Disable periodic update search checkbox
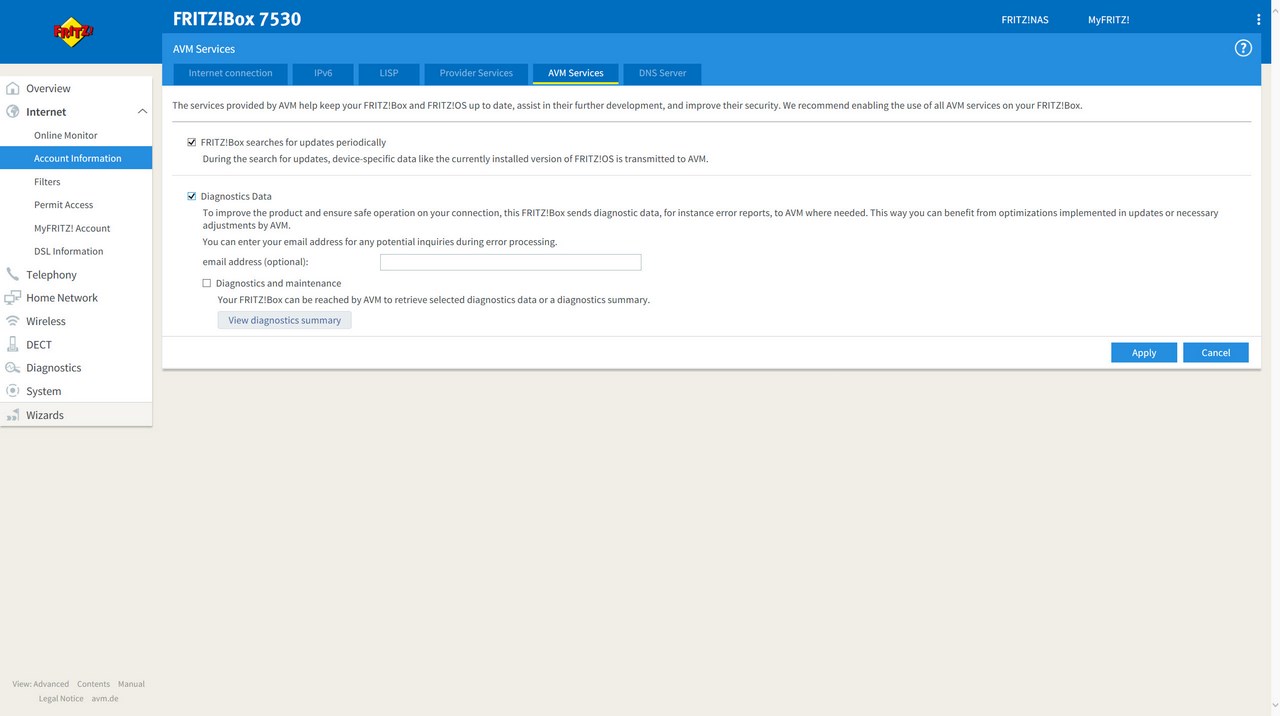The image size is (1280, 716). 192,142
